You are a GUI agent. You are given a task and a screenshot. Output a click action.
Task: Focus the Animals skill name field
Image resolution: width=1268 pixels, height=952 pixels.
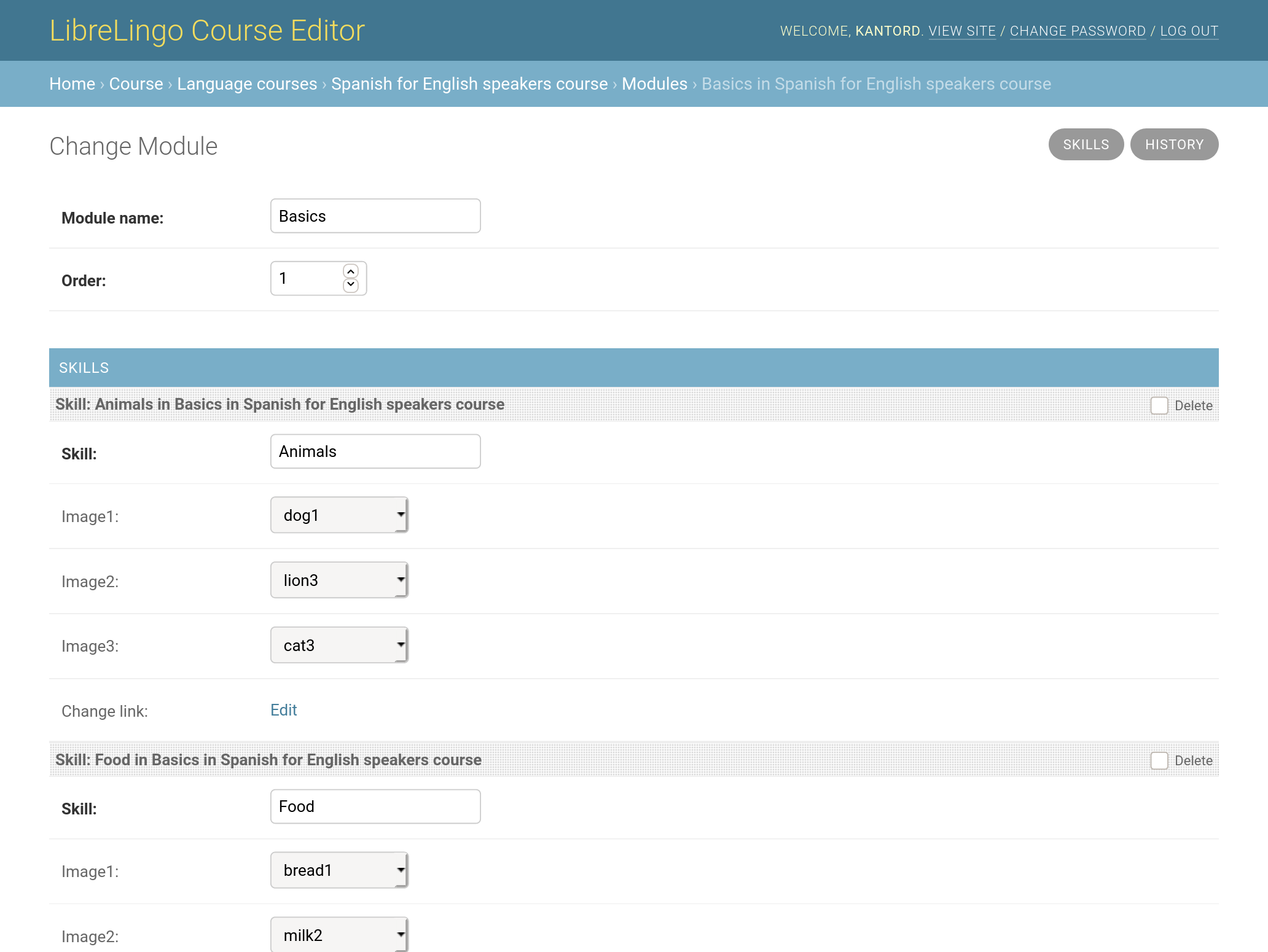tap(375, 451)
